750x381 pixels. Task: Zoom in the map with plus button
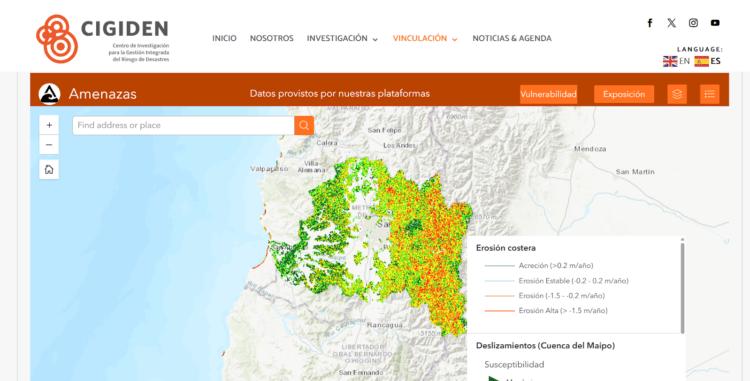pos(49,125)
